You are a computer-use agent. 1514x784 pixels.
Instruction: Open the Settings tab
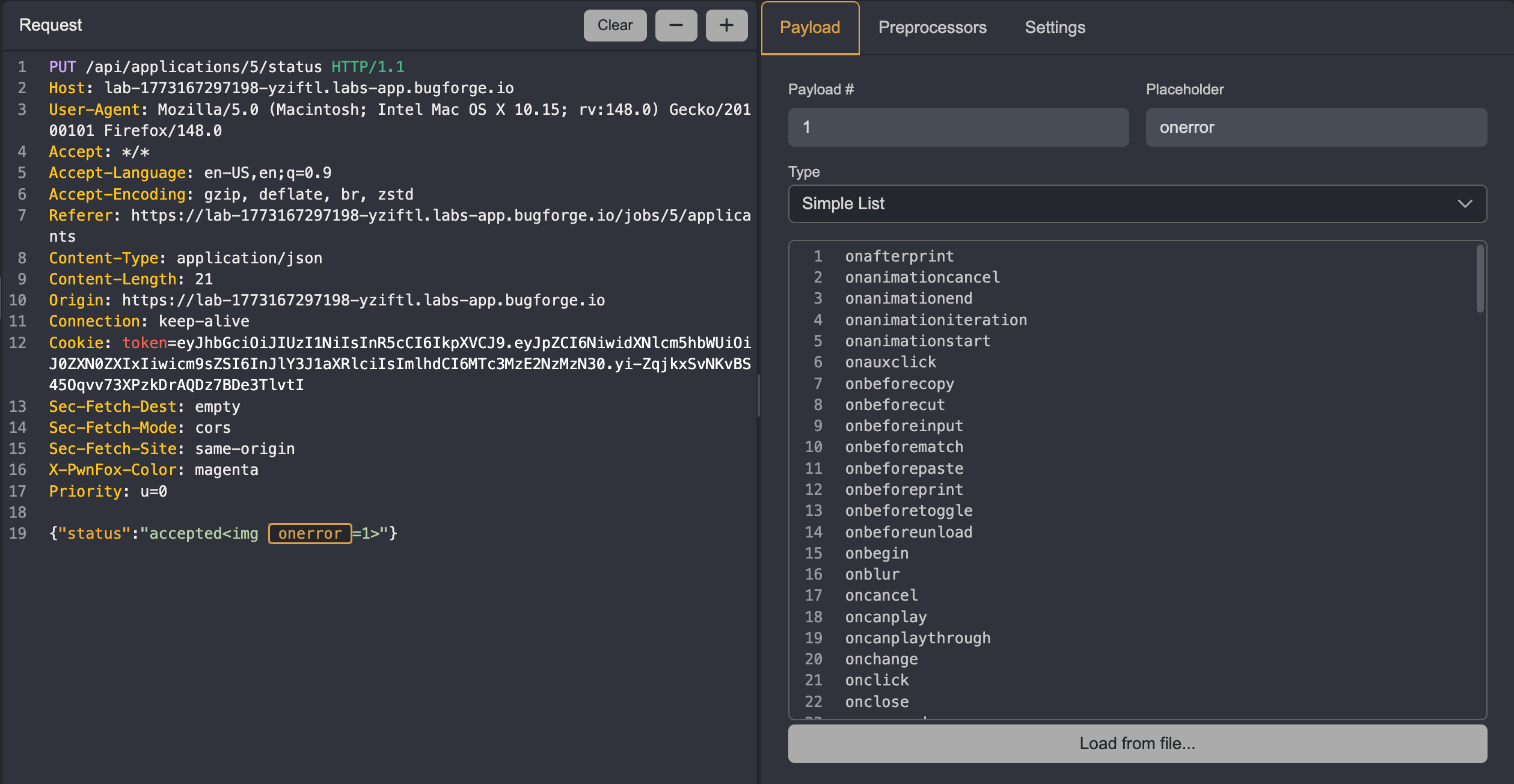pos(1055,28)
